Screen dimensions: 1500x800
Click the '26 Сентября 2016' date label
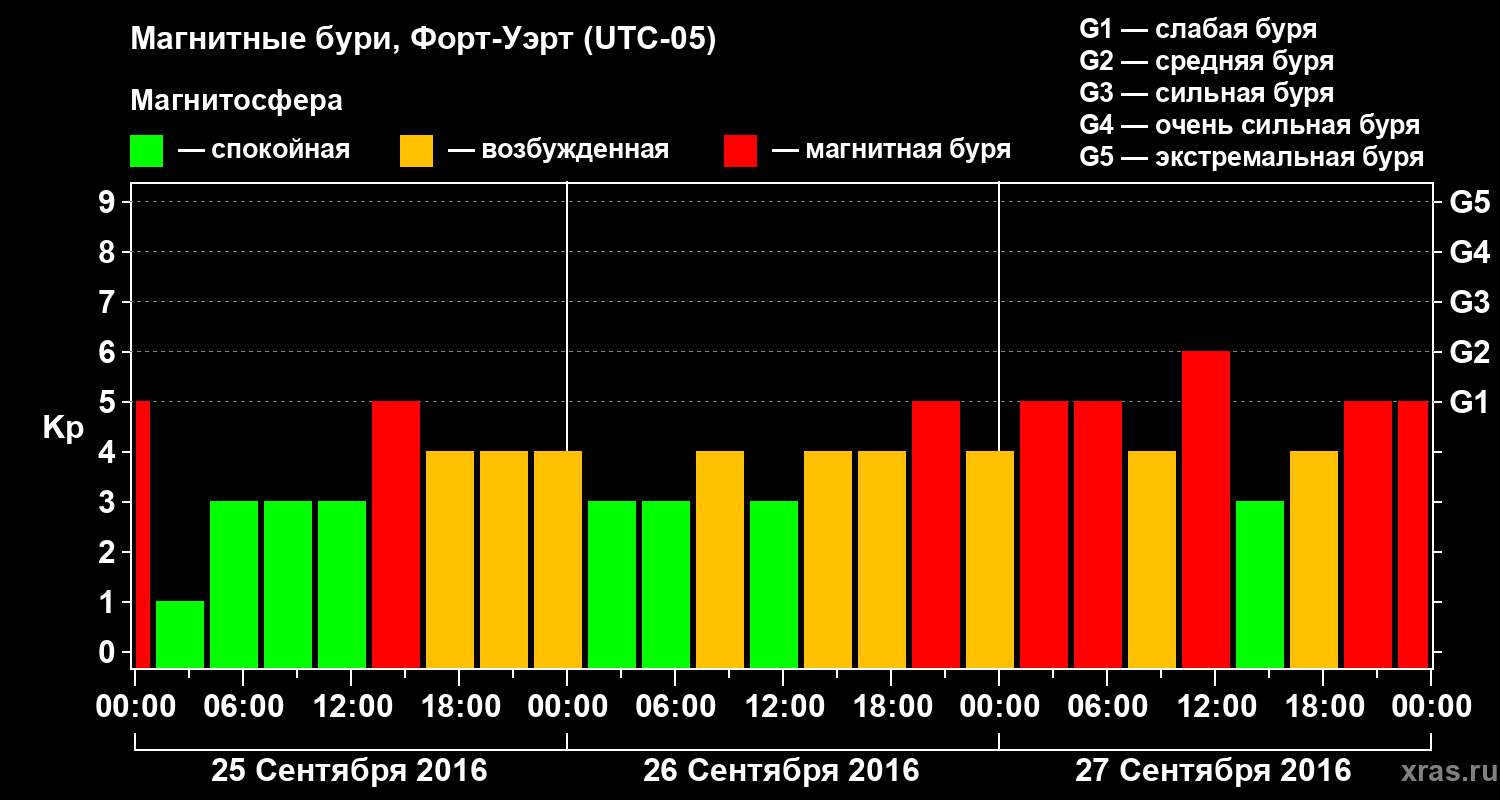[781, 771]
